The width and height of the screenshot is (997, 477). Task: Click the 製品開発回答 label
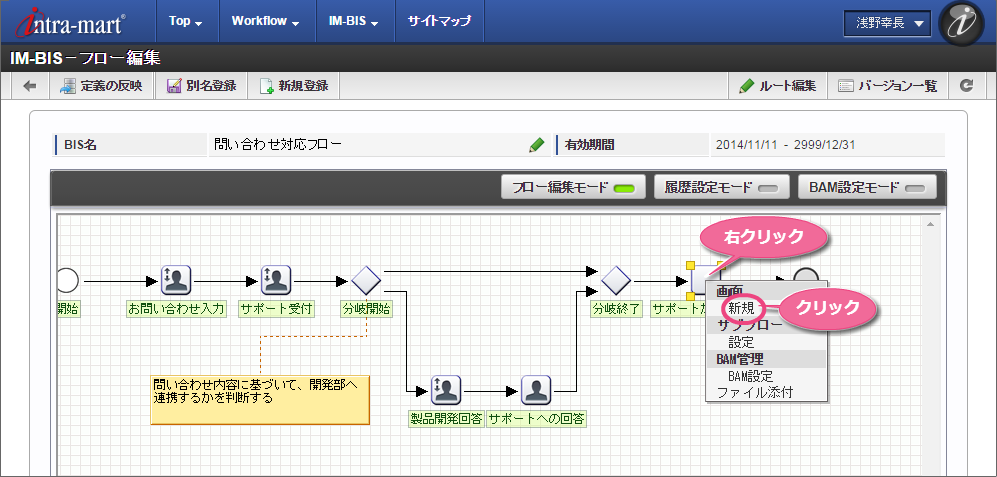446,418
